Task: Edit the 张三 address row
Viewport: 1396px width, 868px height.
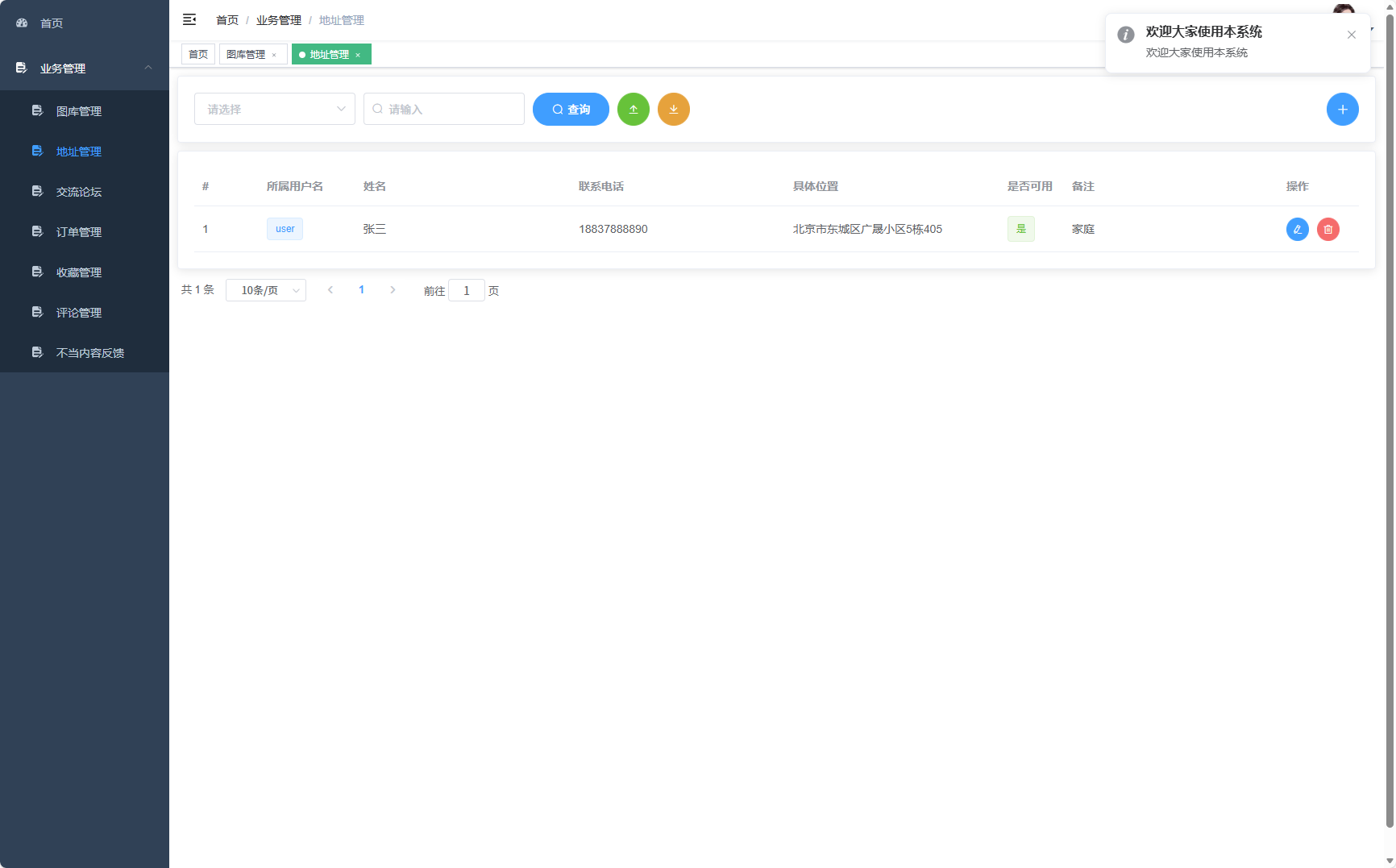Action: pyautogui.click(x=1297, y=230)
